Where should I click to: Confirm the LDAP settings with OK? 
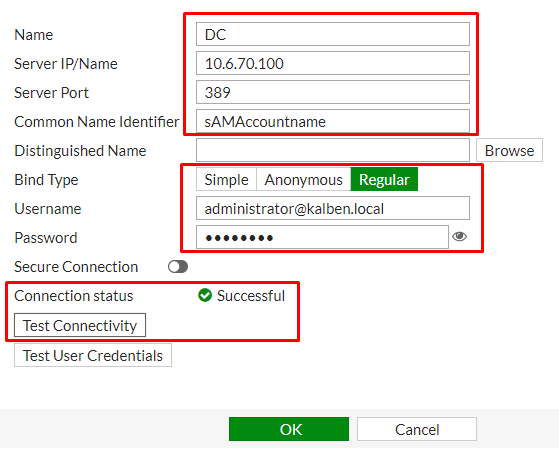click(289, 429)
